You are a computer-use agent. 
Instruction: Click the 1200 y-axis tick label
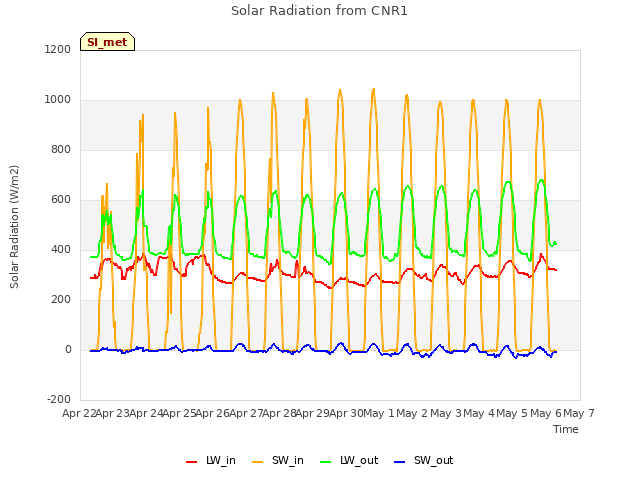click(x=58, y=49)
